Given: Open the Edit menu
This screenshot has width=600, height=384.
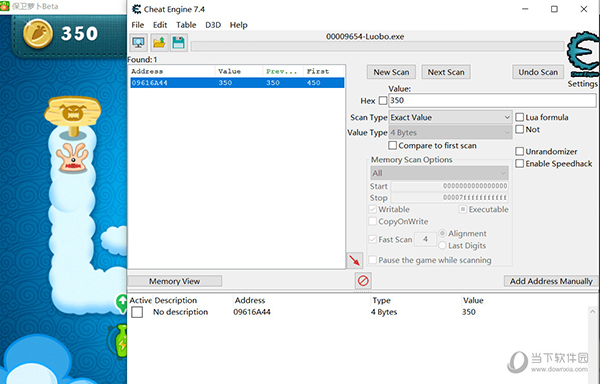Looking at the screenshot, I should (x=160, y=25).
